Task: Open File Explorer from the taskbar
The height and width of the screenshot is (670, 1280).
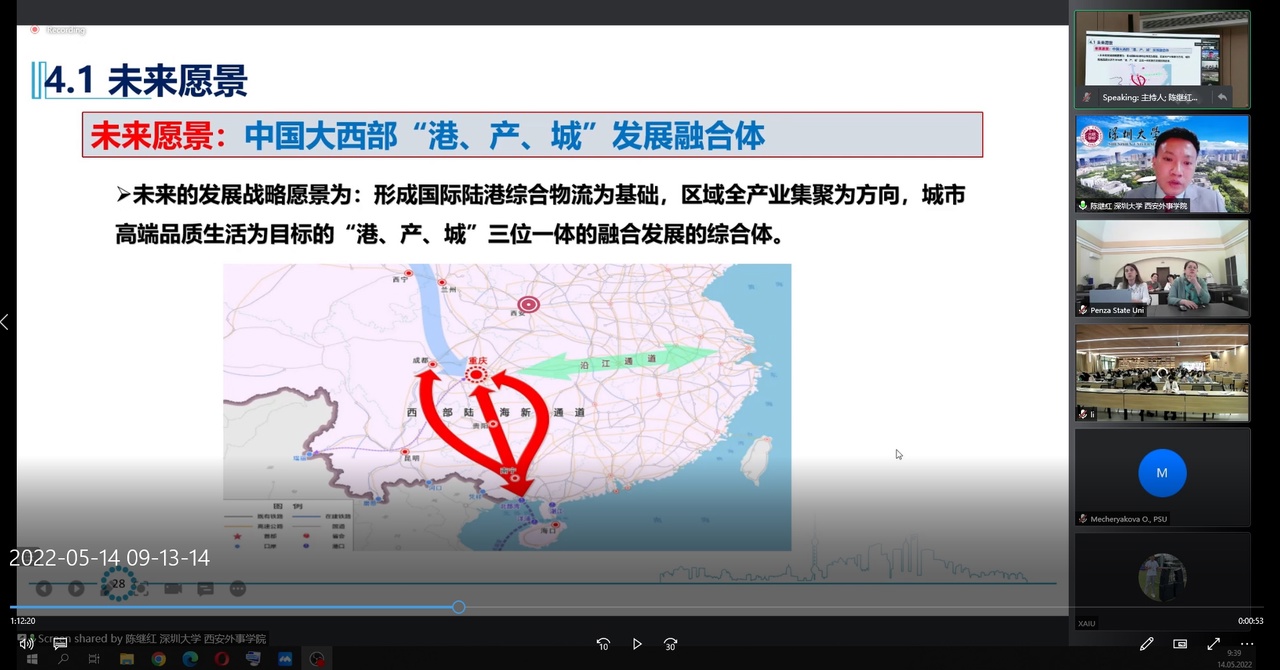Action: pos(127,659)
